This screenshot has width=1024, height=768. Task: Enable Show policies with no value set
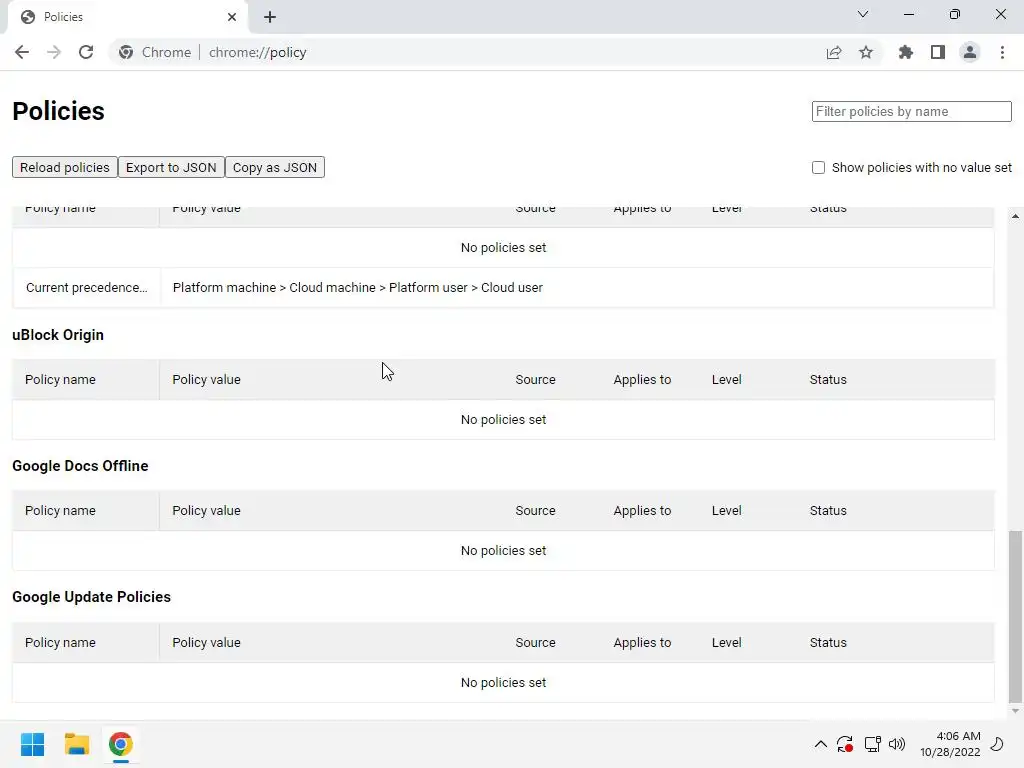[x=818, y=168]
